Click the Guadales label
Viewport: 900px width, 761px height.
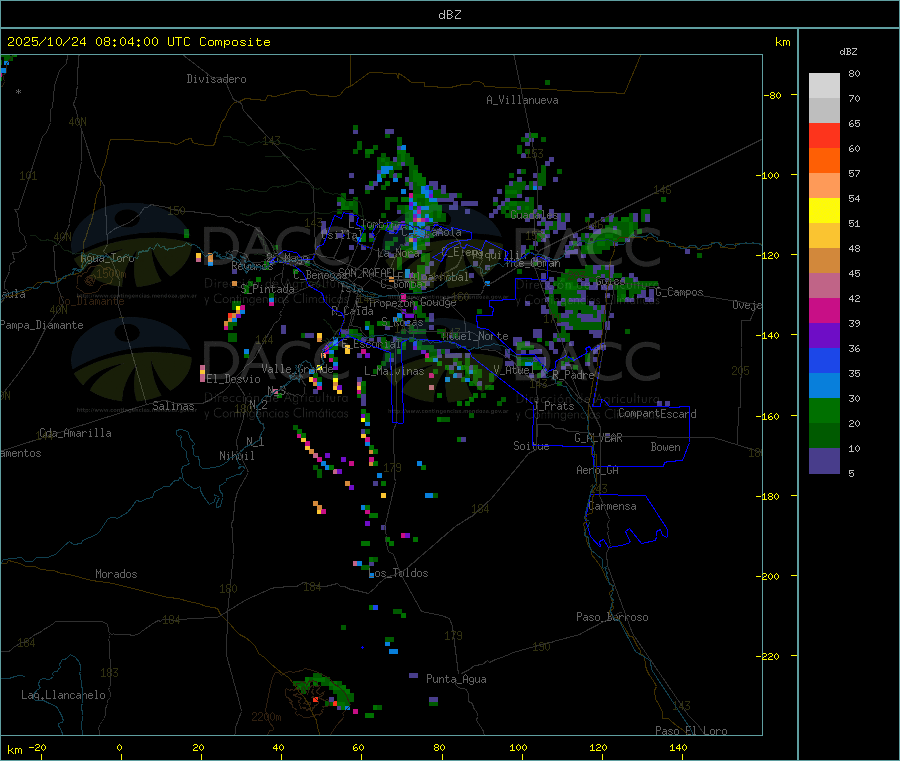[x=534, y=215]
